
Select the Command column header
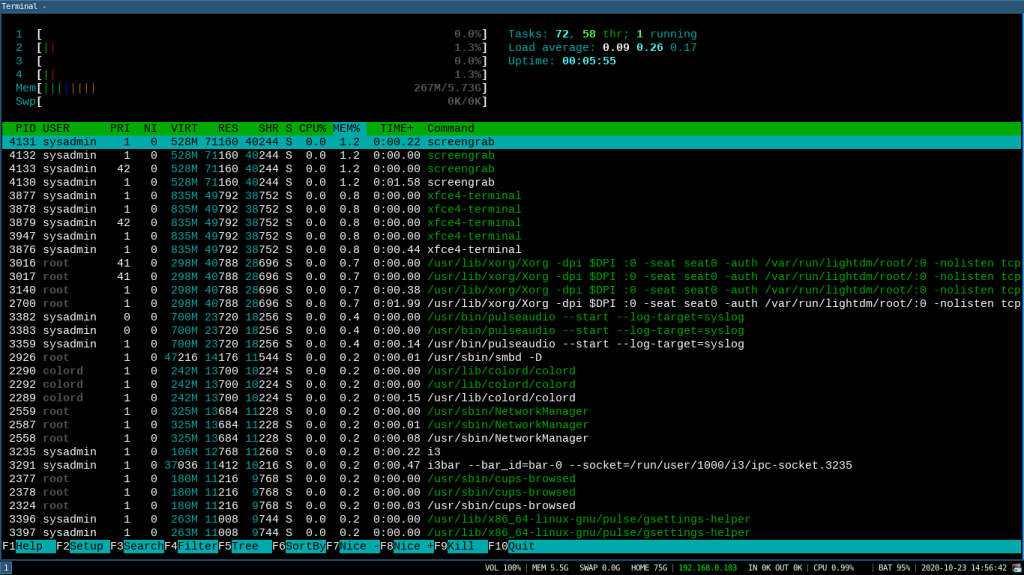pyautogui.click(x=450, y=129)
